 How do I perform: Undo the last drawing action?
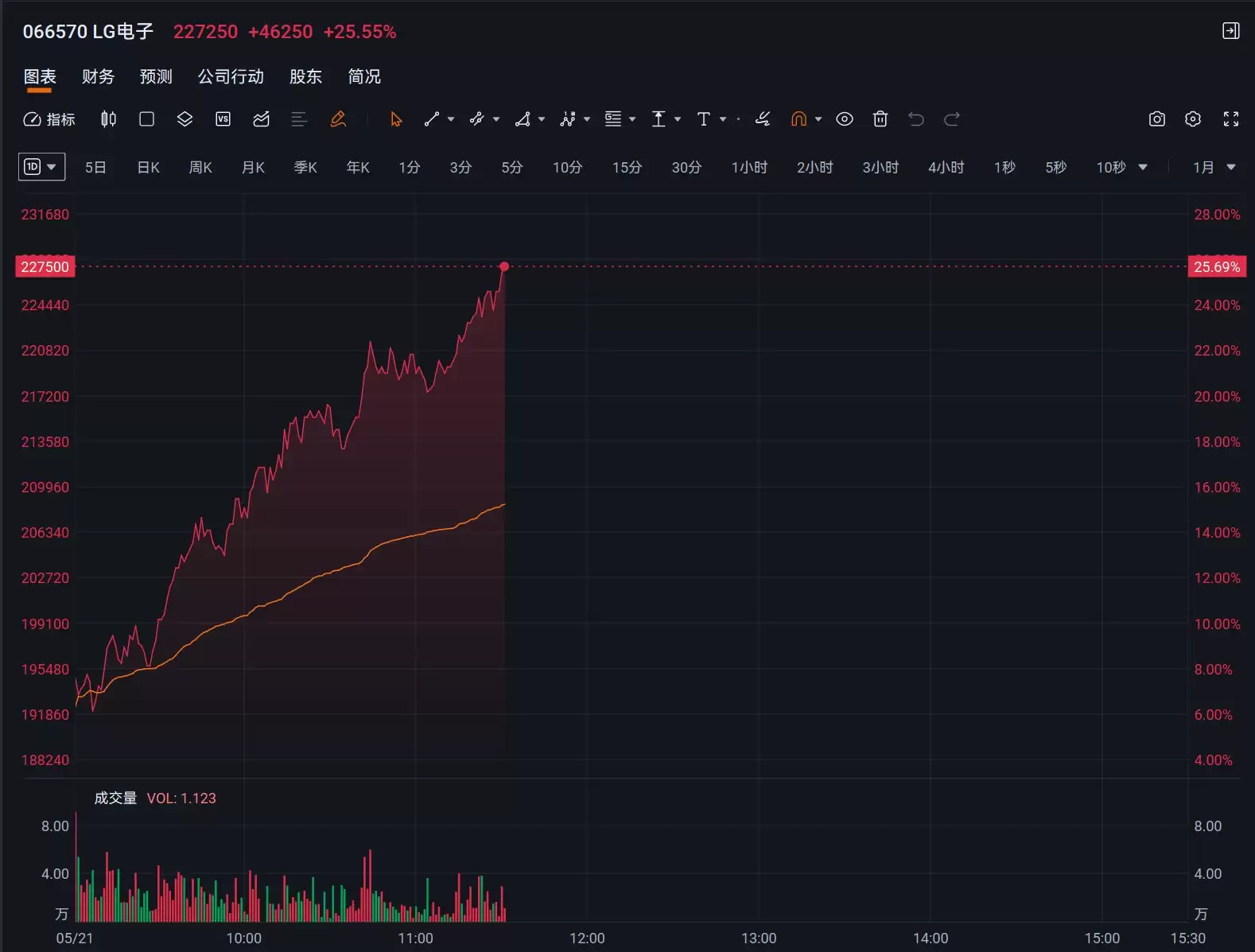(916, 119)
